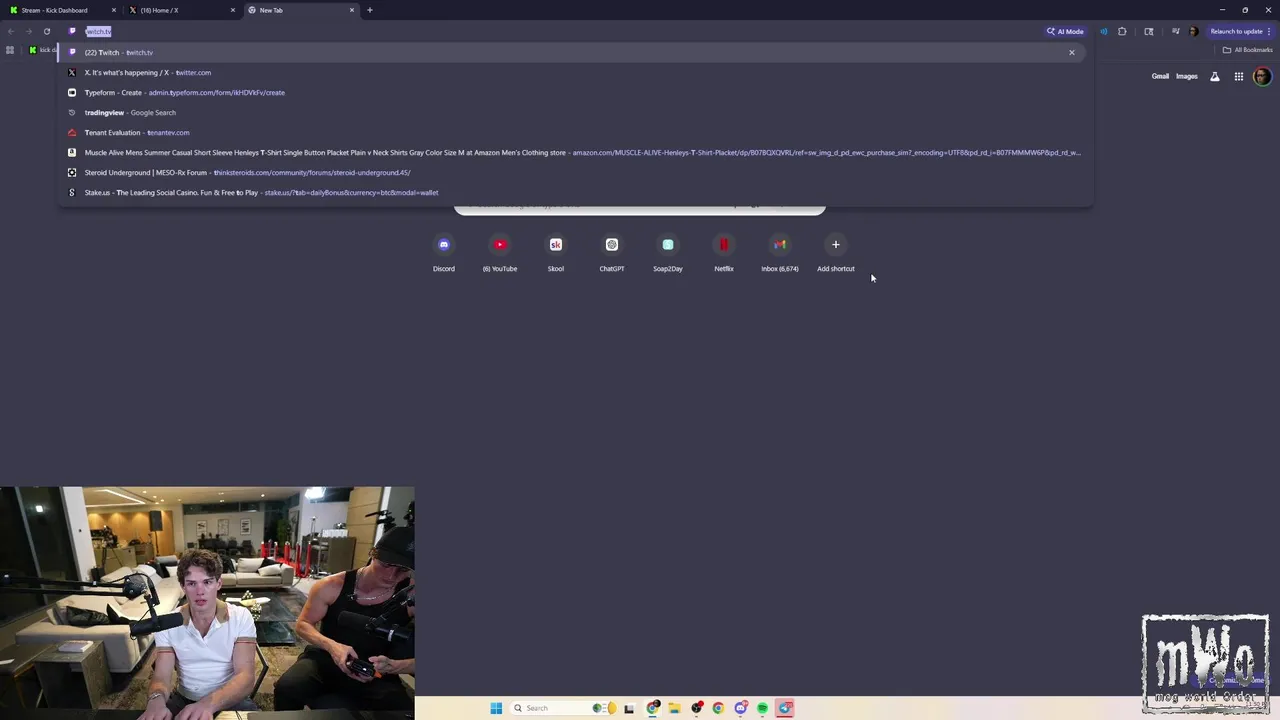Image resolution: width=1280 pixels, height=720 pixels.
Task: Close the Stream - Kick Dashboard tab
Action: coord(114,10)
